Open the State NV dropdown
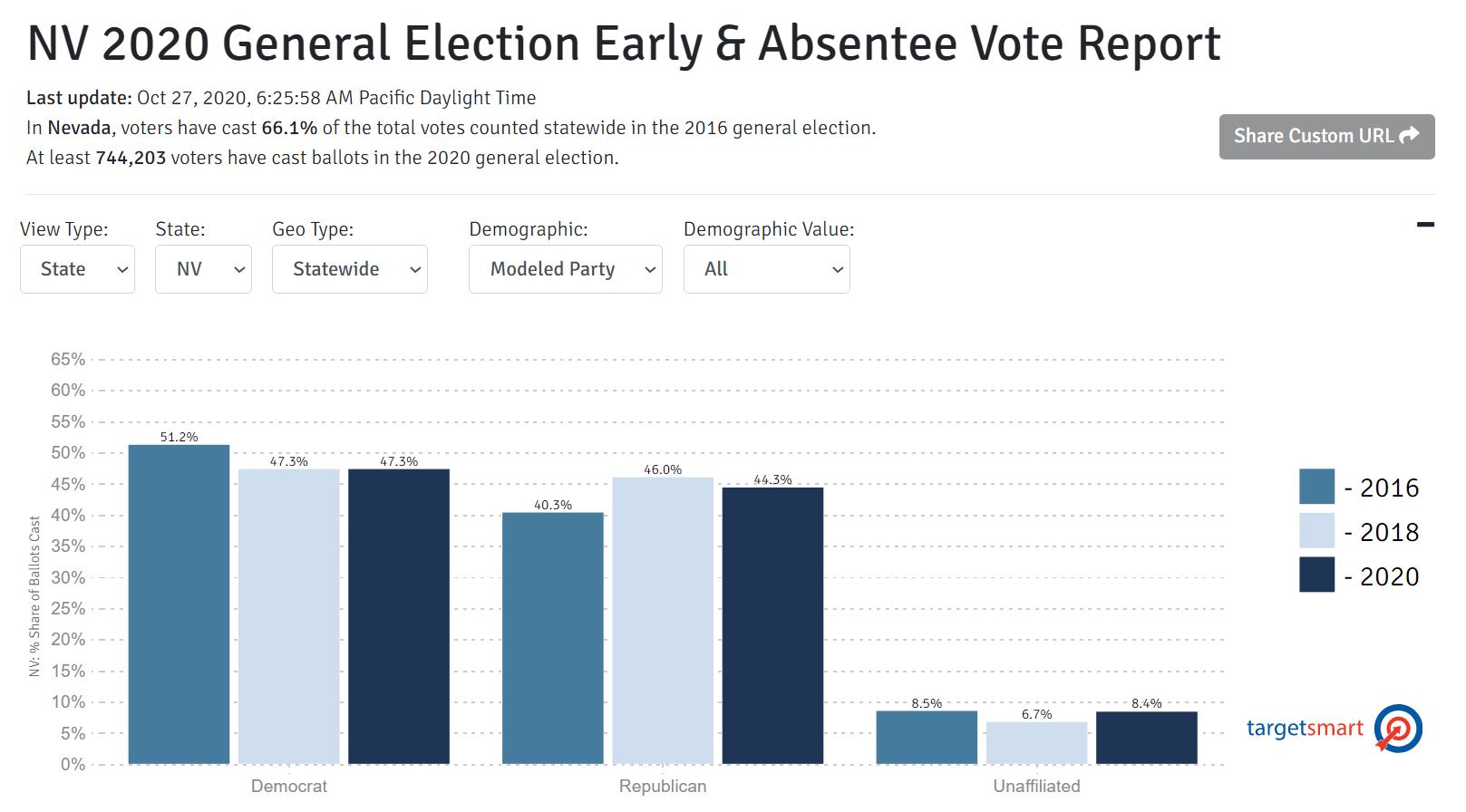Image resolution: width=1466 pixels, height=812 pixels. pyautogui.click(x=203, y=269)
